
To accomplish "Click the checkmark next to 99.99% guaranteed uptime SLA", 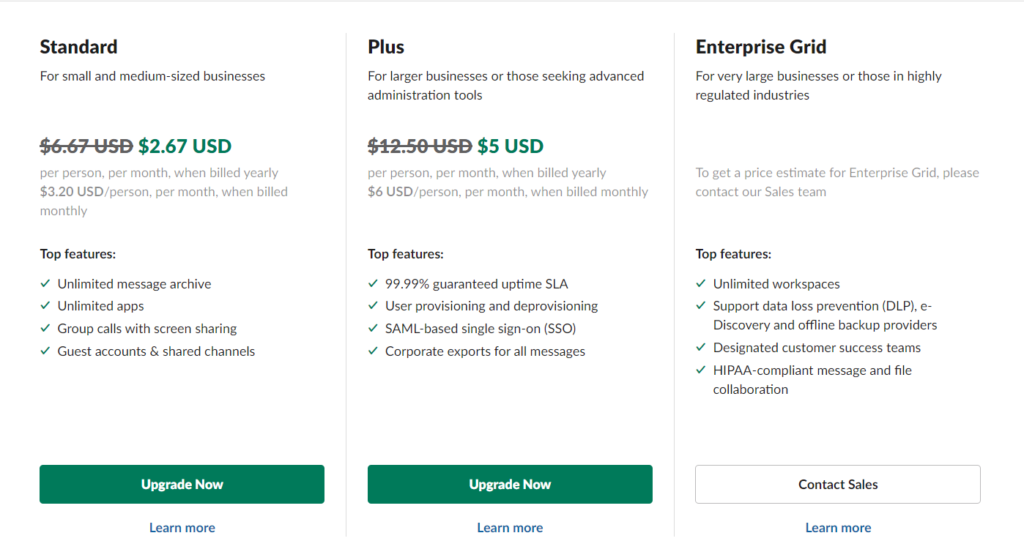I will click(x=373, y=284).
